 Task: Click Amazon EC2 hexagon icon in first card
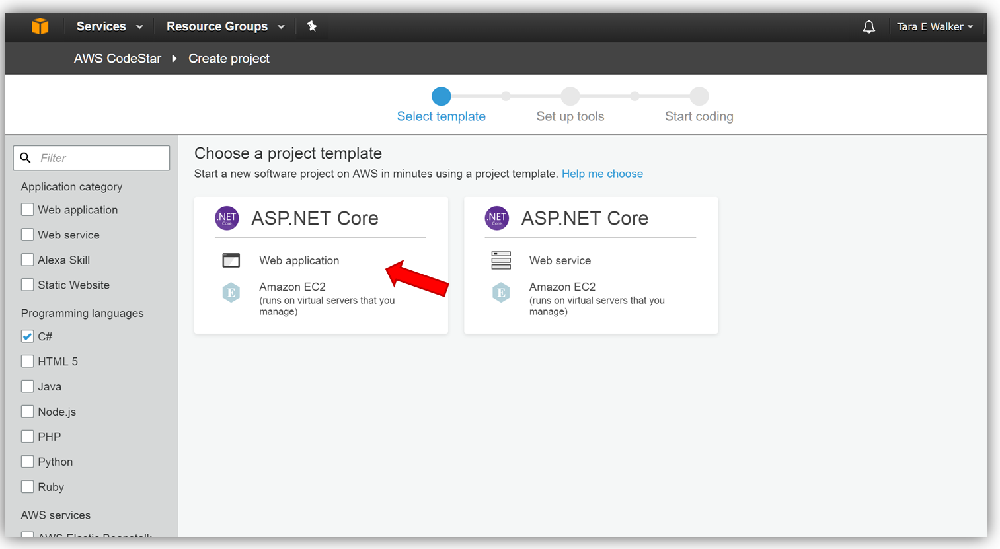tap(231, 293)
